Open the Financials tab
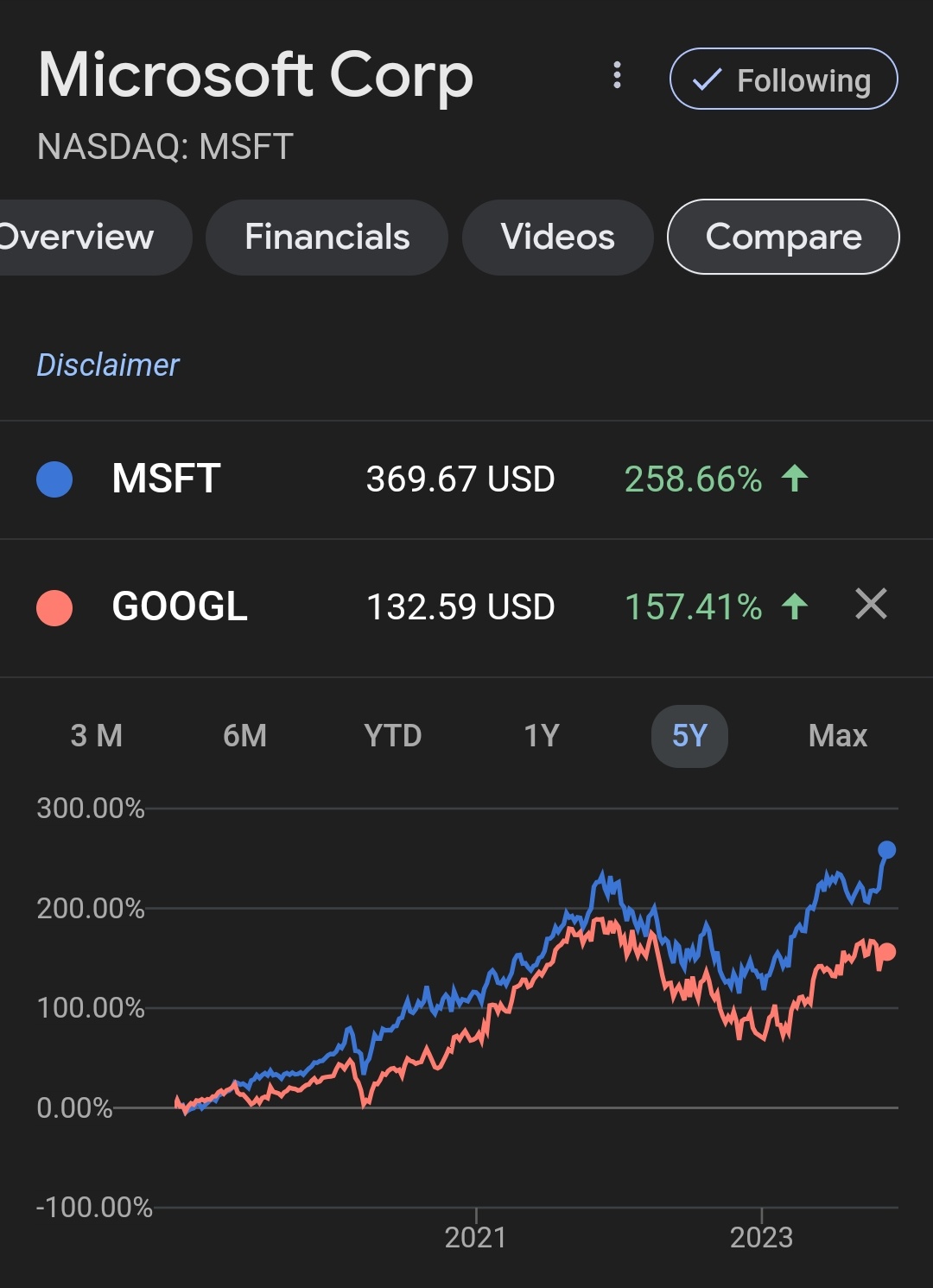 (327, 238)
